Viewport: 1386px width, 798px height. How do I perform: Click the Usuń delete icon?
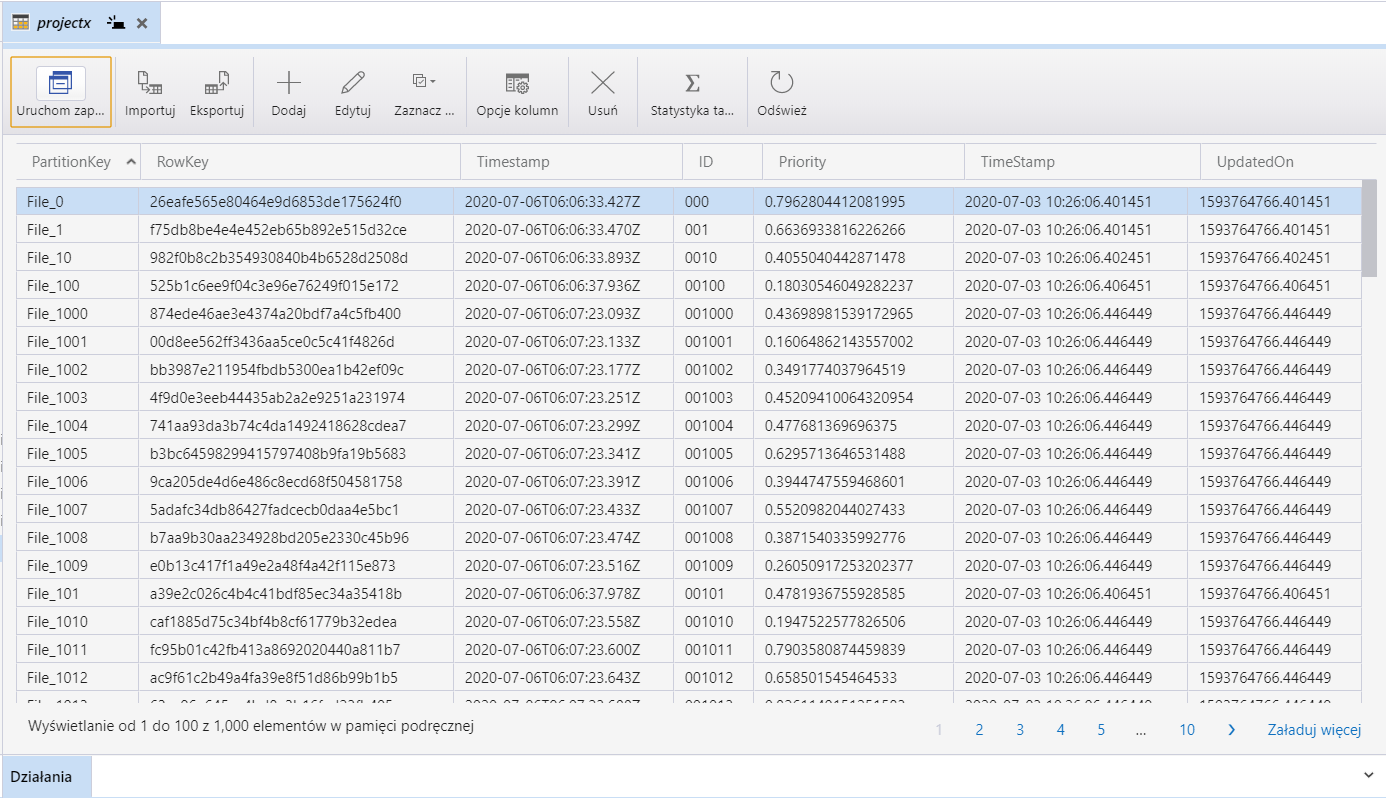point(602,83)
